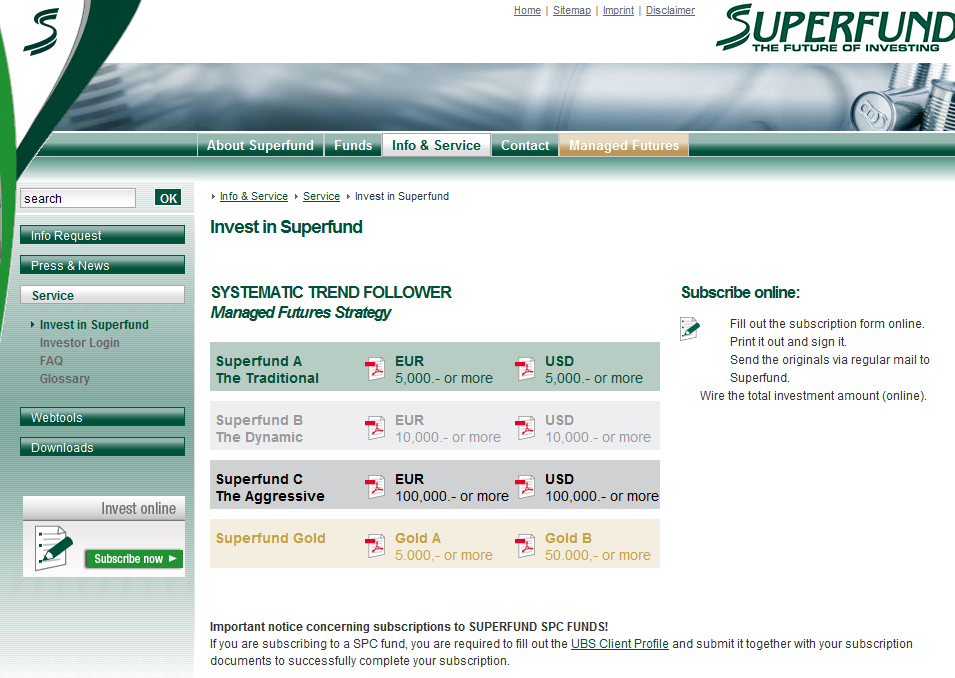The image size is (955, 678).
Task: Open the UBS Client Profile link
Action: pyautogui.click(x=619, y=644)
